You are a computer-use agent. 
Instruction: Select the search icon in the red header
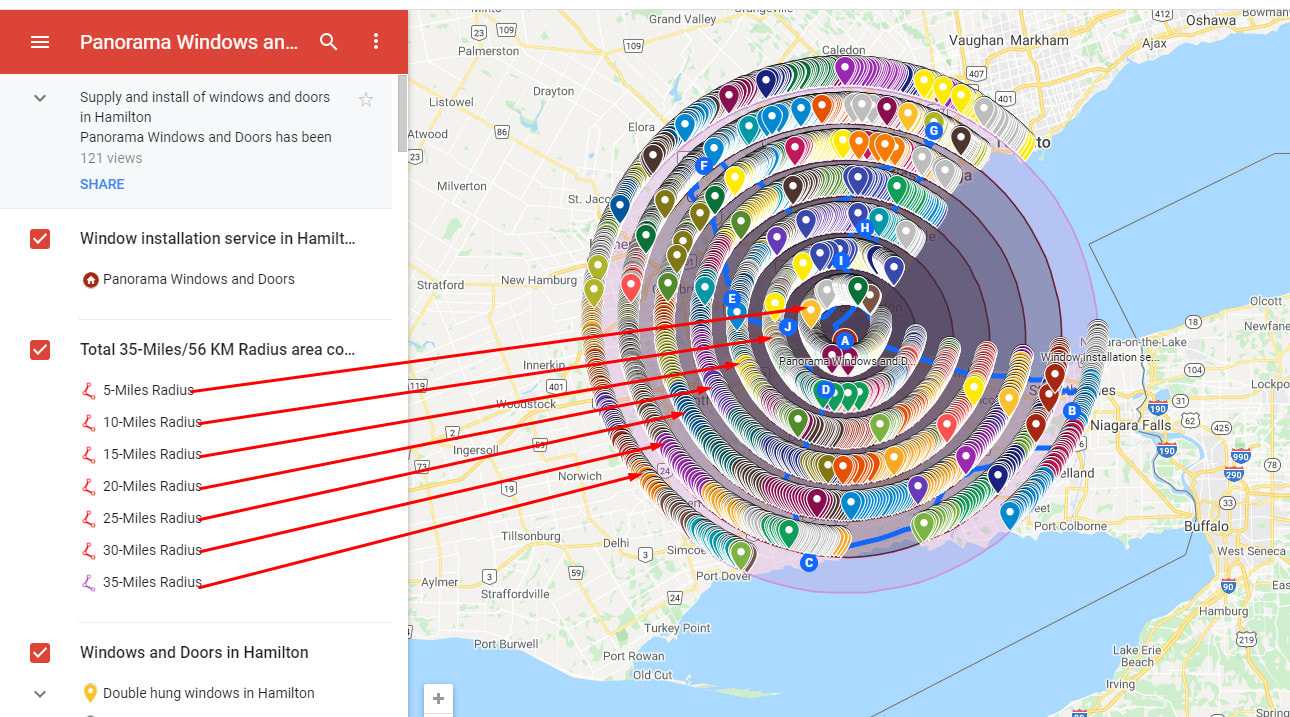[x=329, y=42]
